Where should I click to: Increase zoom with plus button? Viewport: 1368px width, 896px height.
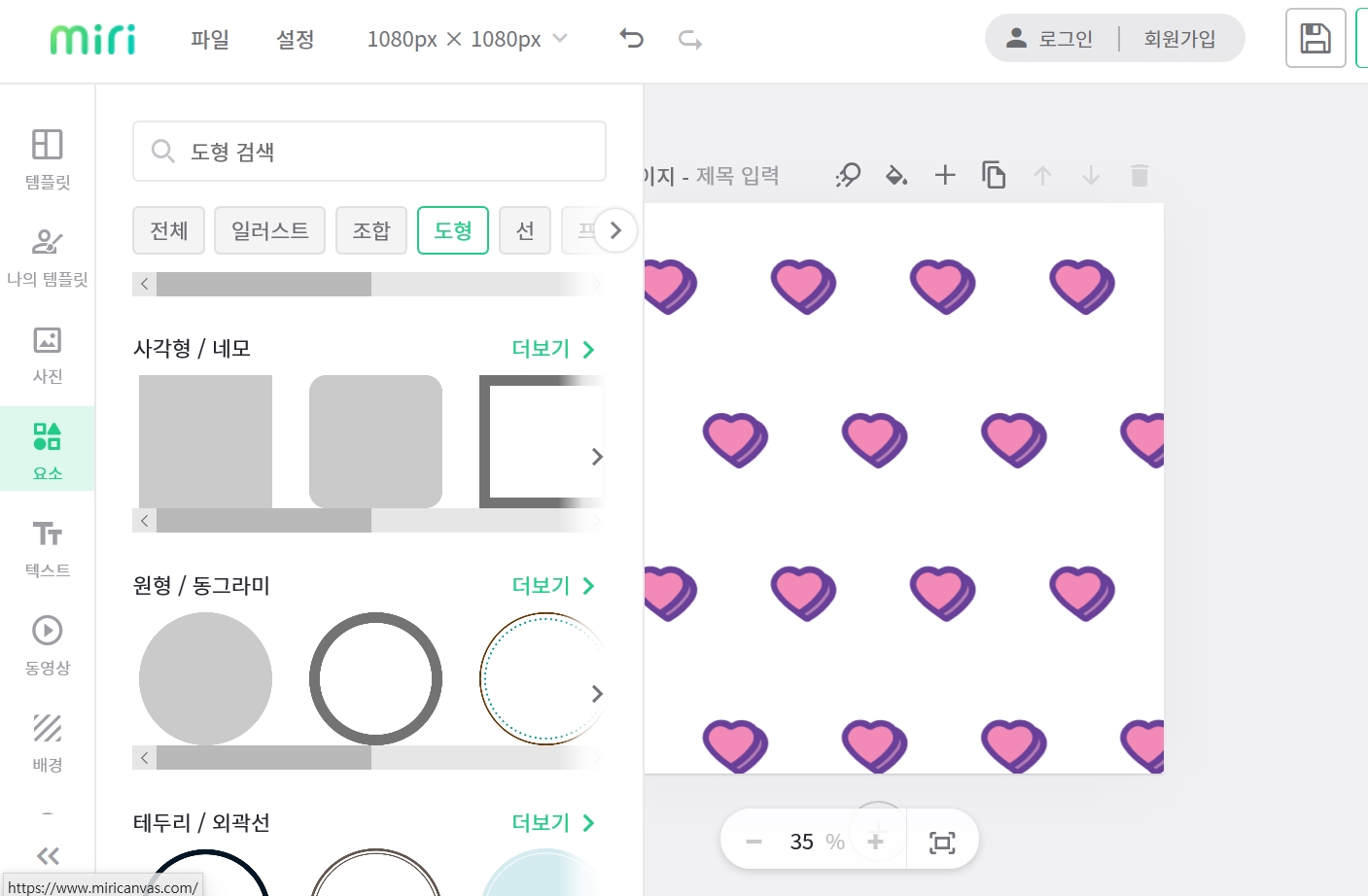[875, 842]
